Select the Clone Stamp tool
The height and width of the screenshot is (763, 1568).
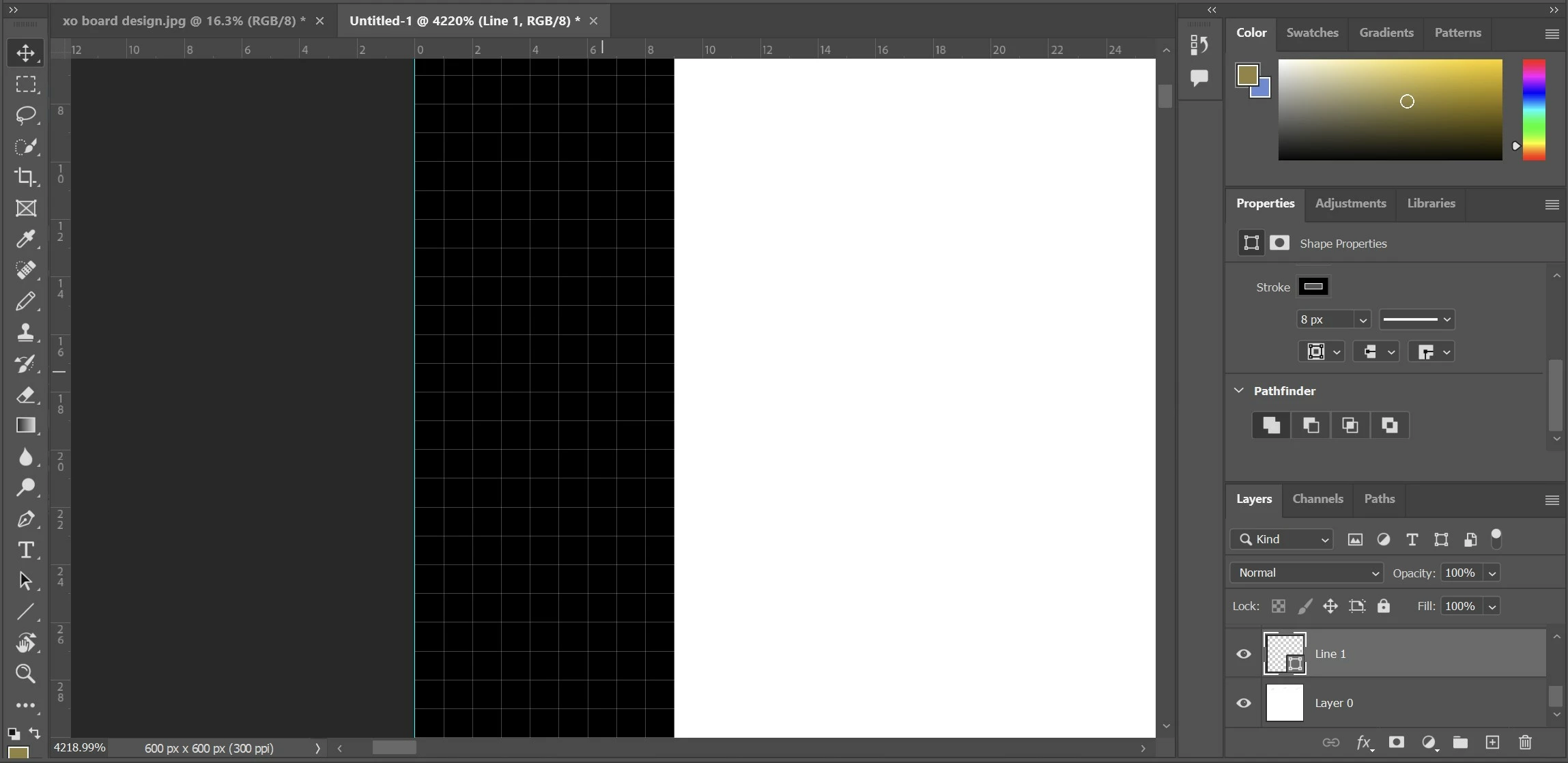(x=26, y=332)
